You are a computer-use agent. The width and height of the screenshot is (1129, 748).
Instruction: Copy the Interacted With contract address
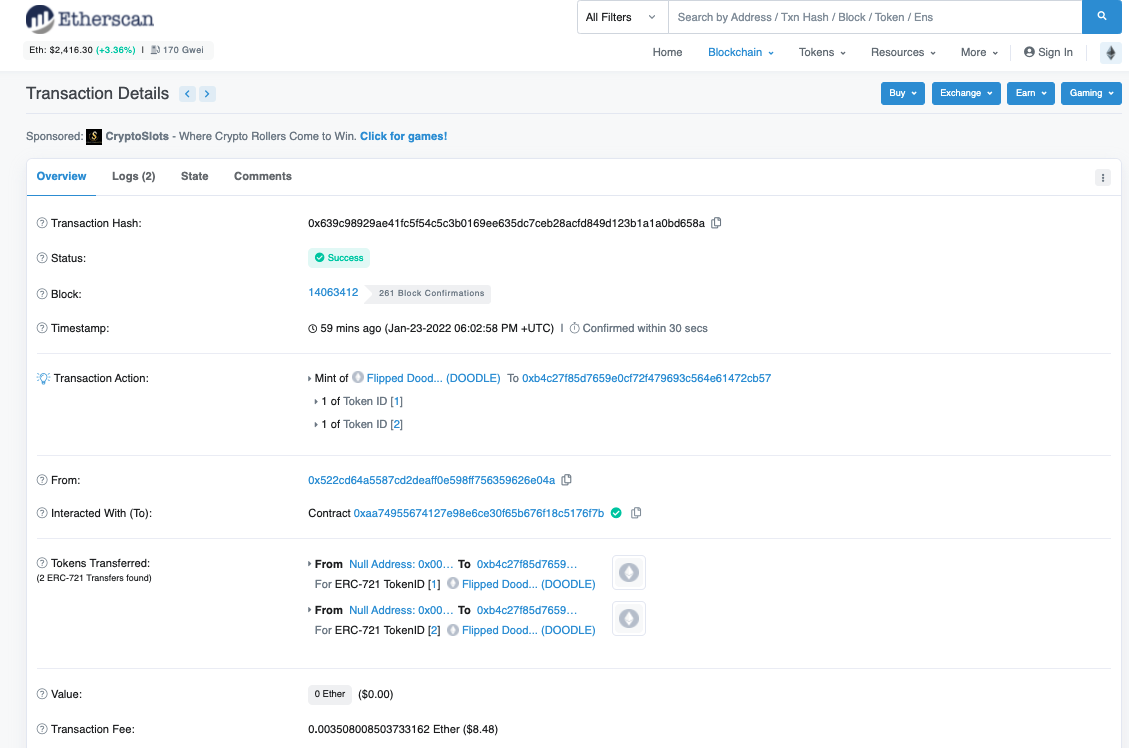point(638,513)
